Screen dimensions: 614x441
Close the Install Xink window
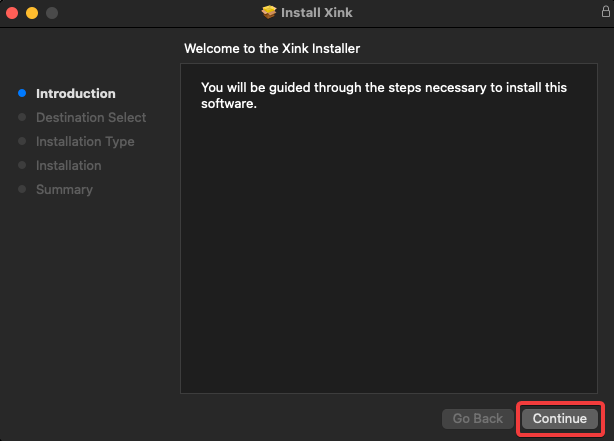pyautogui.click(x=13, y=13)
